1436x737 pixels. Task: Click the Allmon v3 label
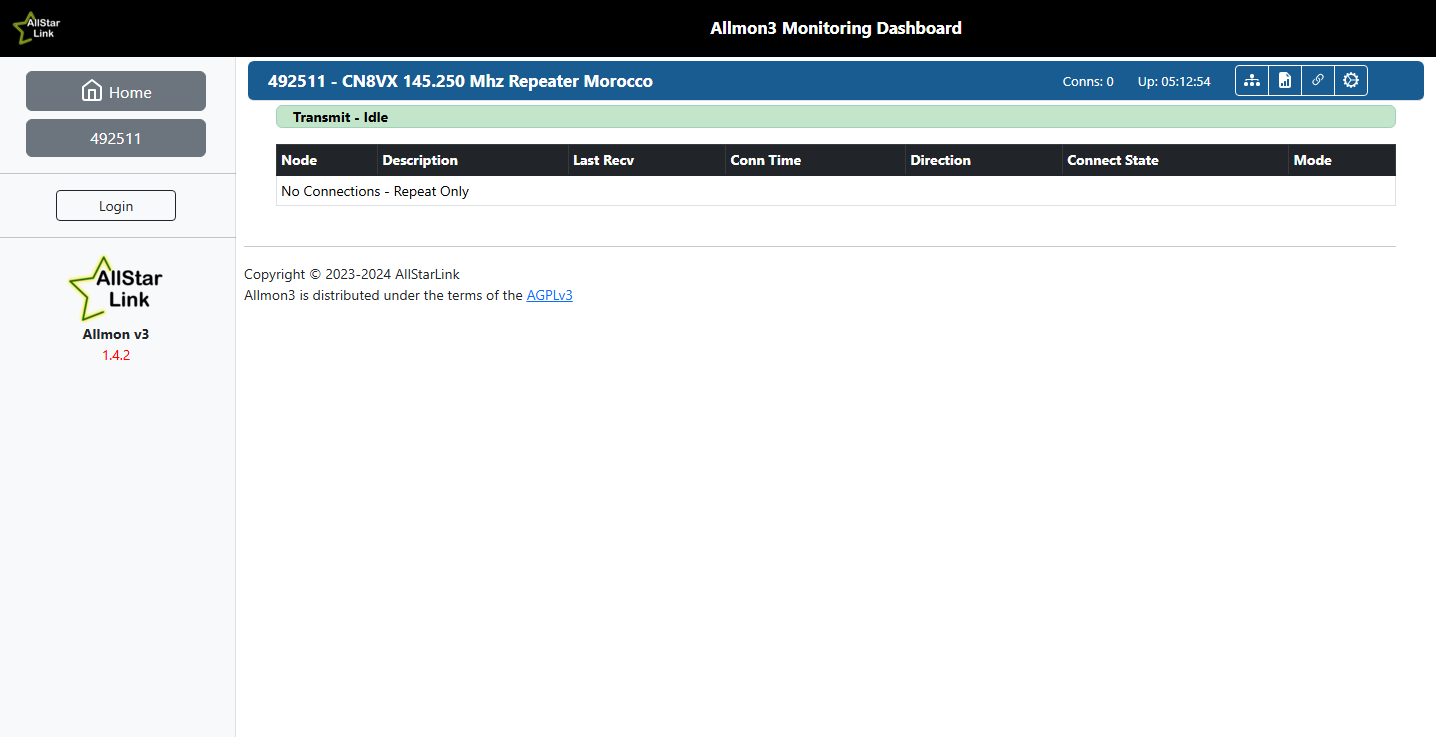tap(116, 334)
